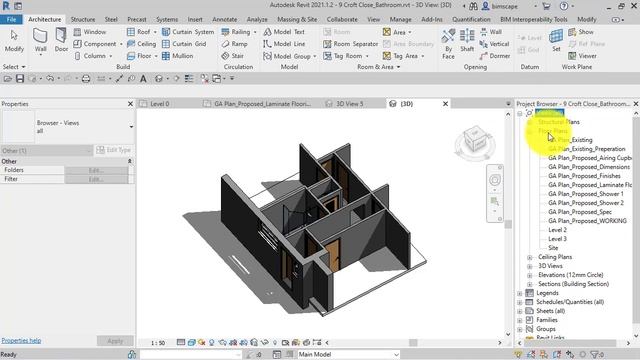Select Site floor plan in browser
Viewport: 640px width, 360px height.
(x=553, y=248)
